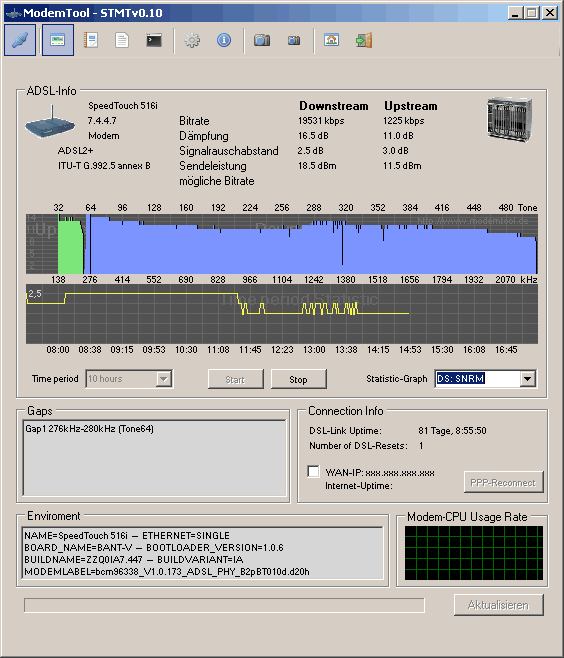Show the blue info icon
Image resolution: width=564 pixels, height=658 pixels.
[224, 40]
